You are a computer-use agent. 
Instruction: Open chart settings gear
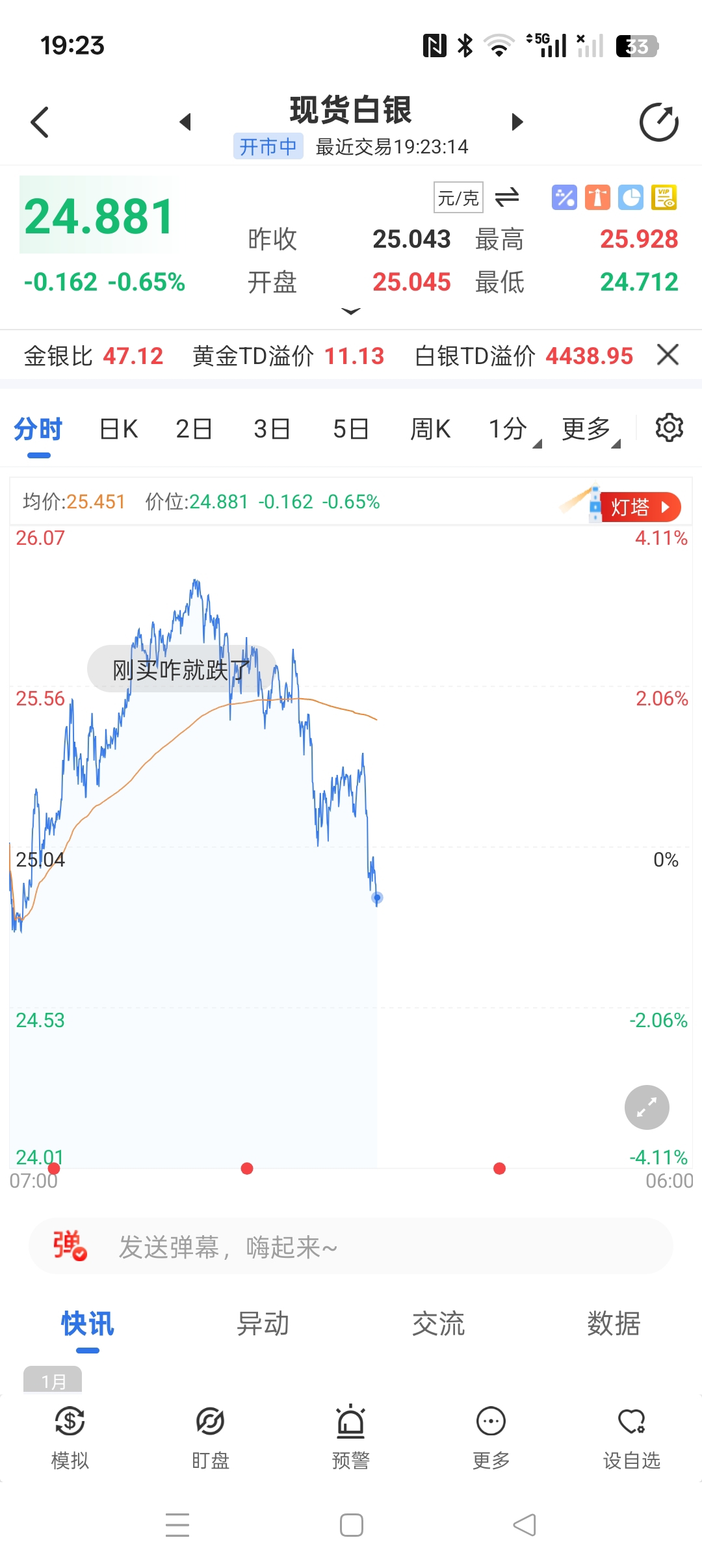[669, 428]
